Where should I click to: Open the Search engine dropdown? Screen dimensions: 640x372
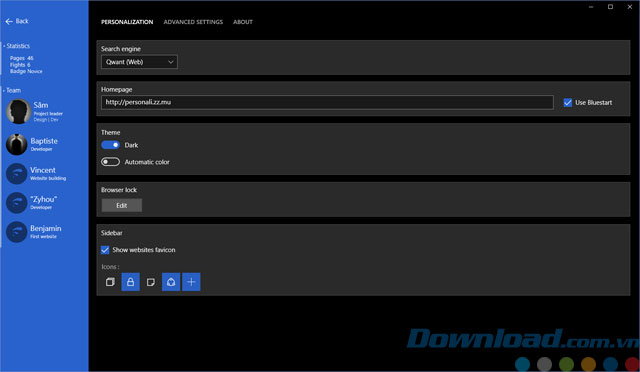[139, 62]
